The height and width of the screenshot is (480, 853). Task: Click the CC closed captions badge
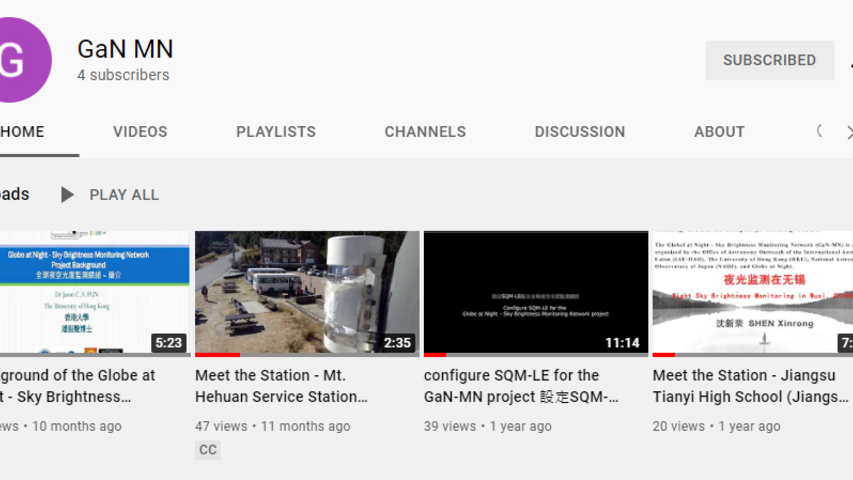coord(208,450)
